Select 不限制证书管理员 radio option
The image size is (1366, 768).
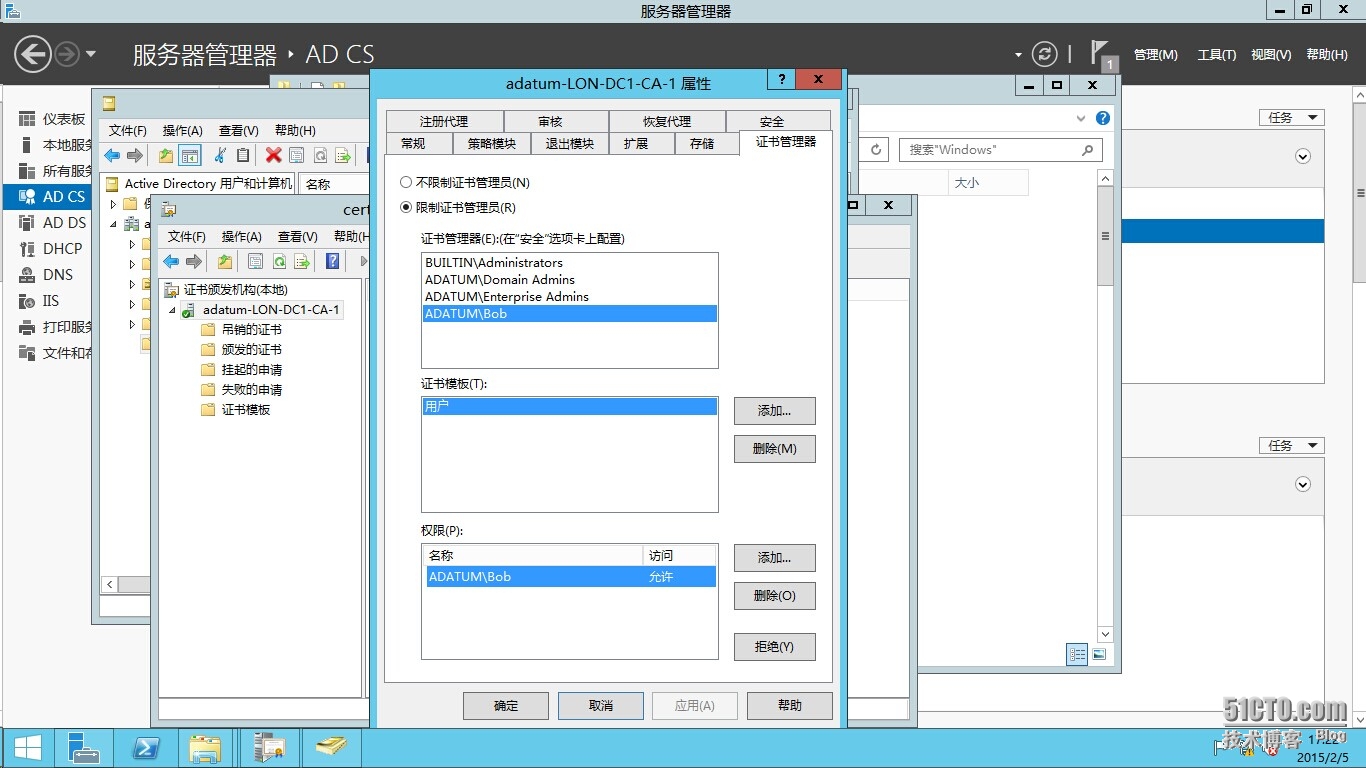click(405, 183)
